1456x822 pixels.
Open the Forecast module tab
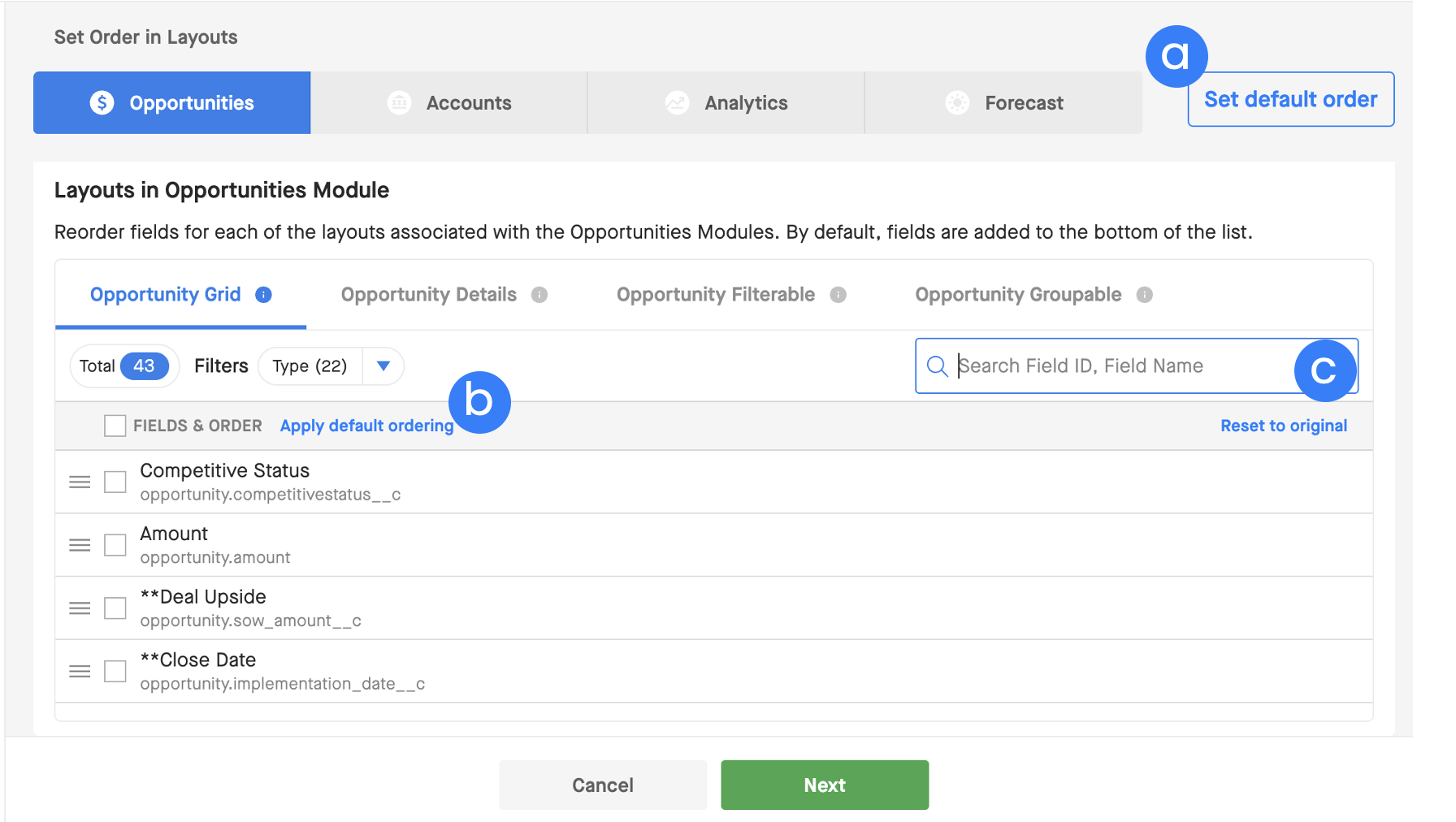coord(1003,103)
